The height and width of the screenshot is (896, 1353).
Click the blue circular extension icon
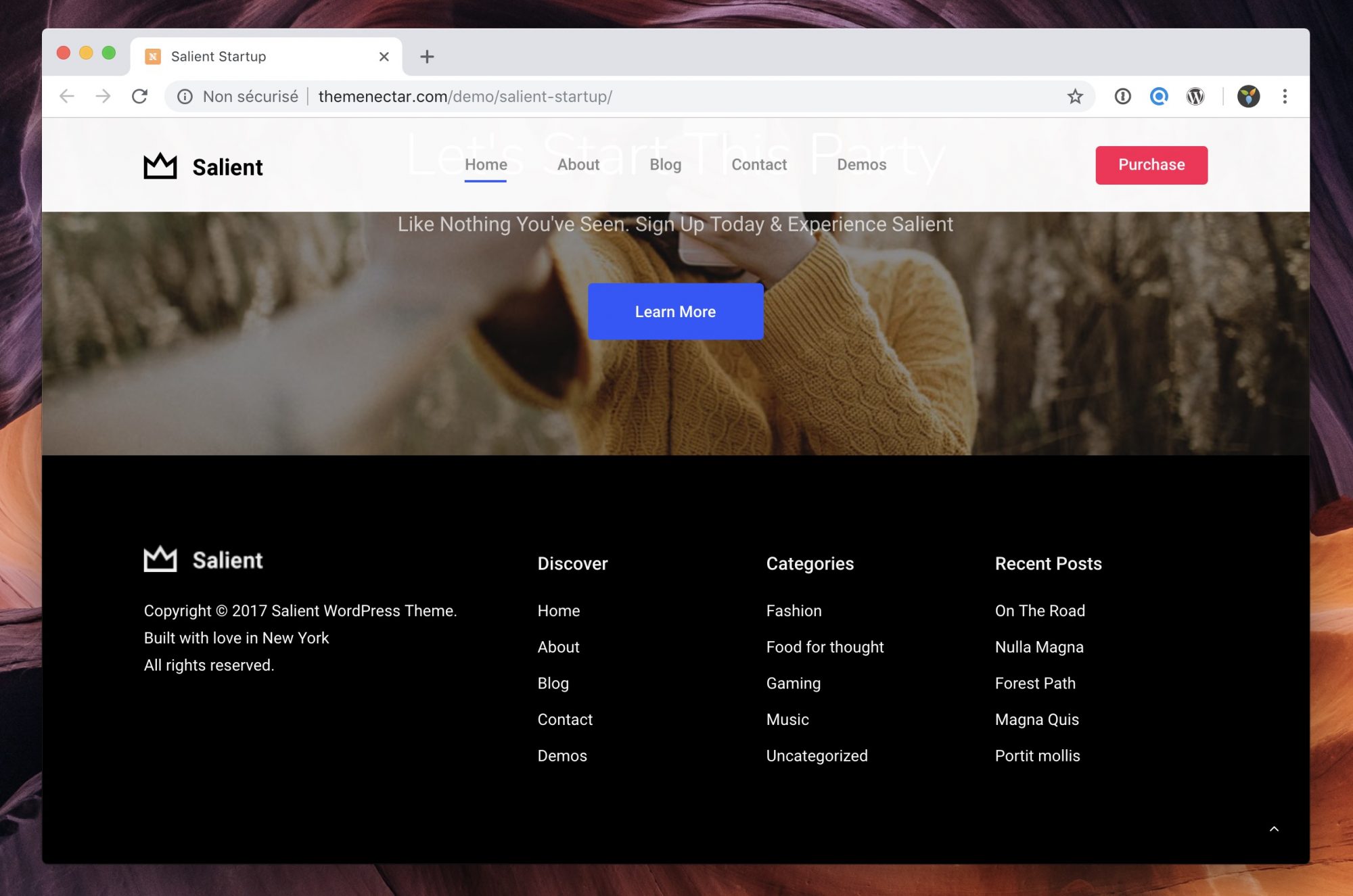pos(1159,97)
